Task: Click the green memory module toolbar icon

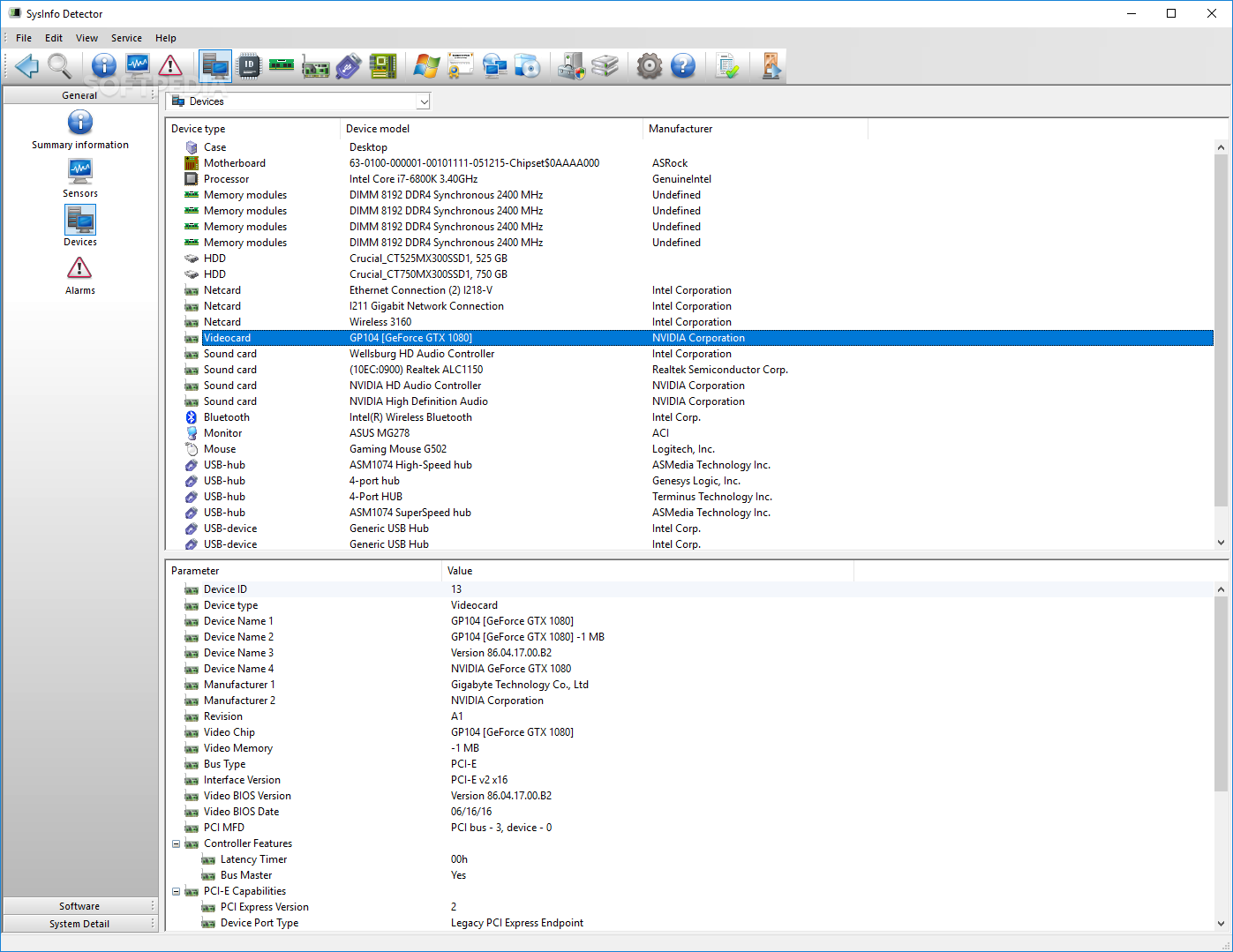Action: (x=282, y=65)
